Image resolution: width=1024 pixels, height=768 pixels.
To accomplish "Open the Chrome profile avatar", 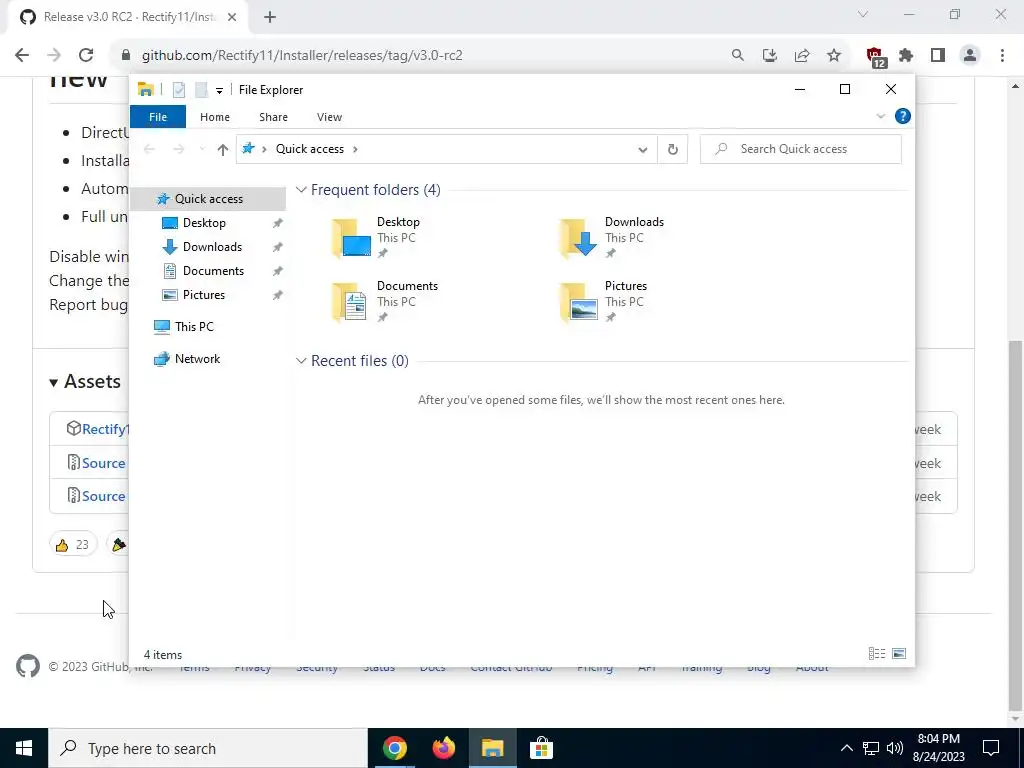I will click(970, 56).
